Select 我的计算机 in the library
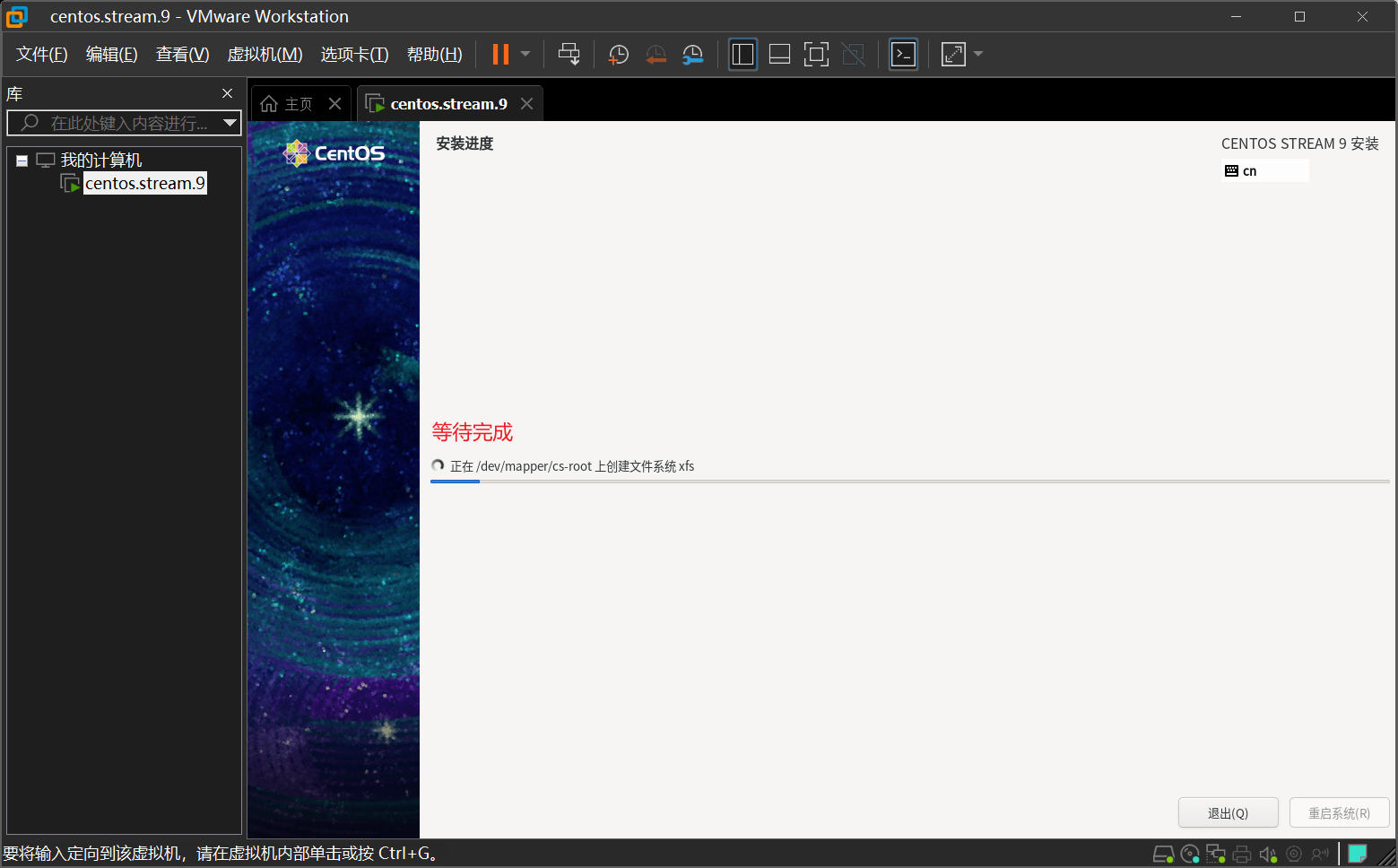Image resolution: width=1398 pixels, height=868 pixels. 101,160
